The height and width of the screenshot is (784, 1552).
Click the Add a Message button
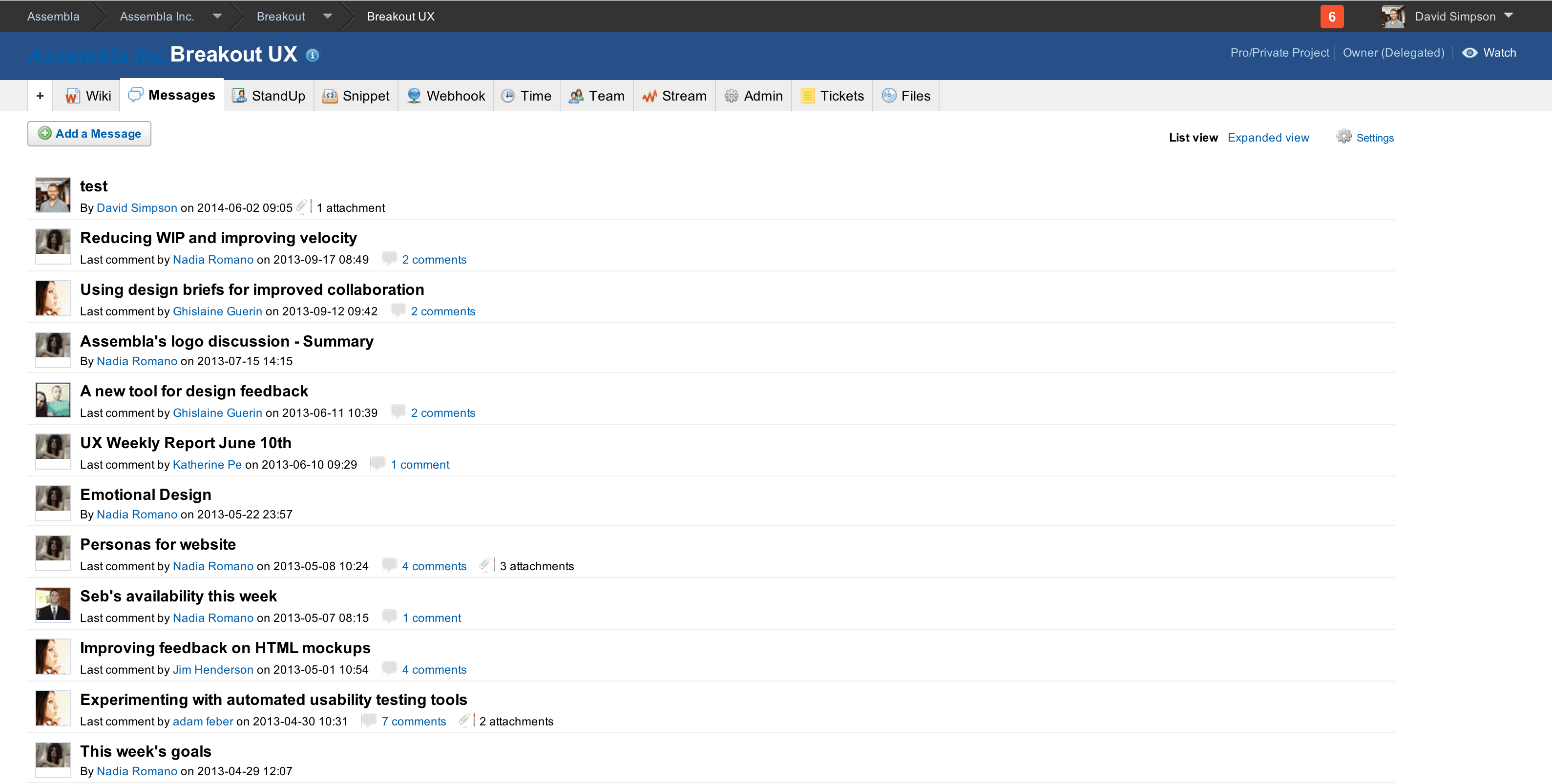click(x=89, y=133)
